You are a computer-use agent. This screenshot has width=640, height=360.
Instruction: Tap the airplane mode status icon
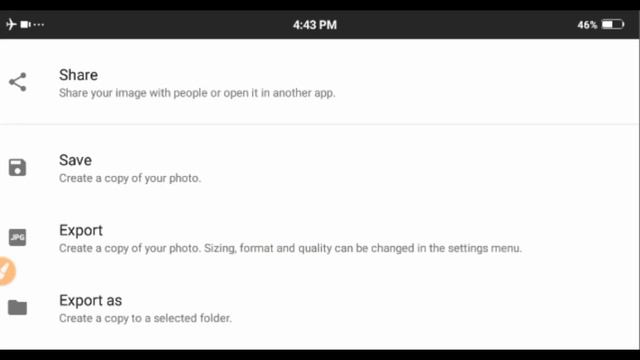11,24
